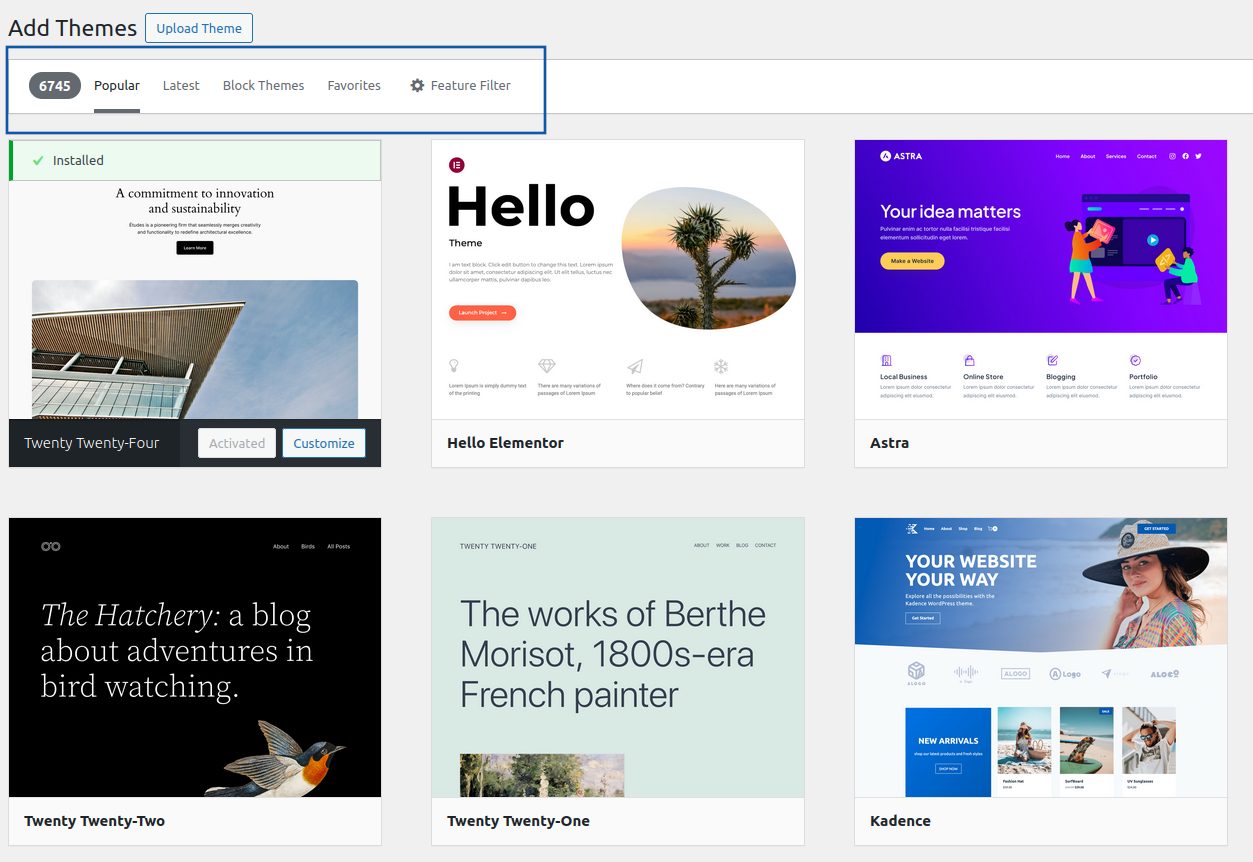Click the Add Themes page heading
The height and width of the screenshot is (862, 1253).
(72, 28)
